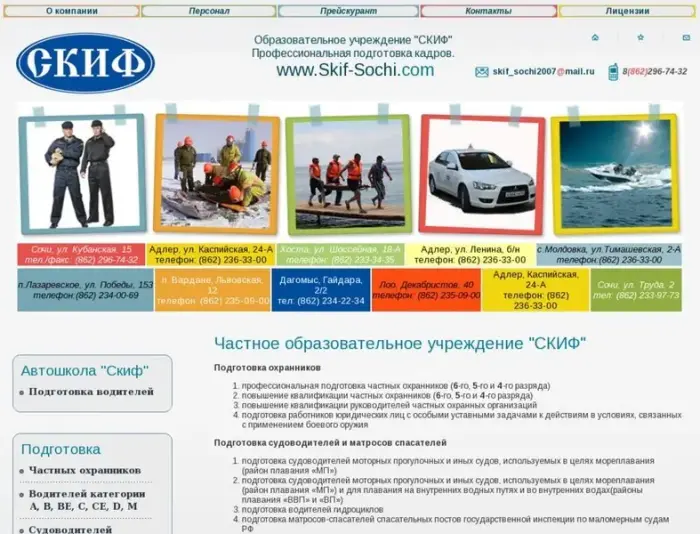Click the Подготовка охранников subheading

coord(267,367)
